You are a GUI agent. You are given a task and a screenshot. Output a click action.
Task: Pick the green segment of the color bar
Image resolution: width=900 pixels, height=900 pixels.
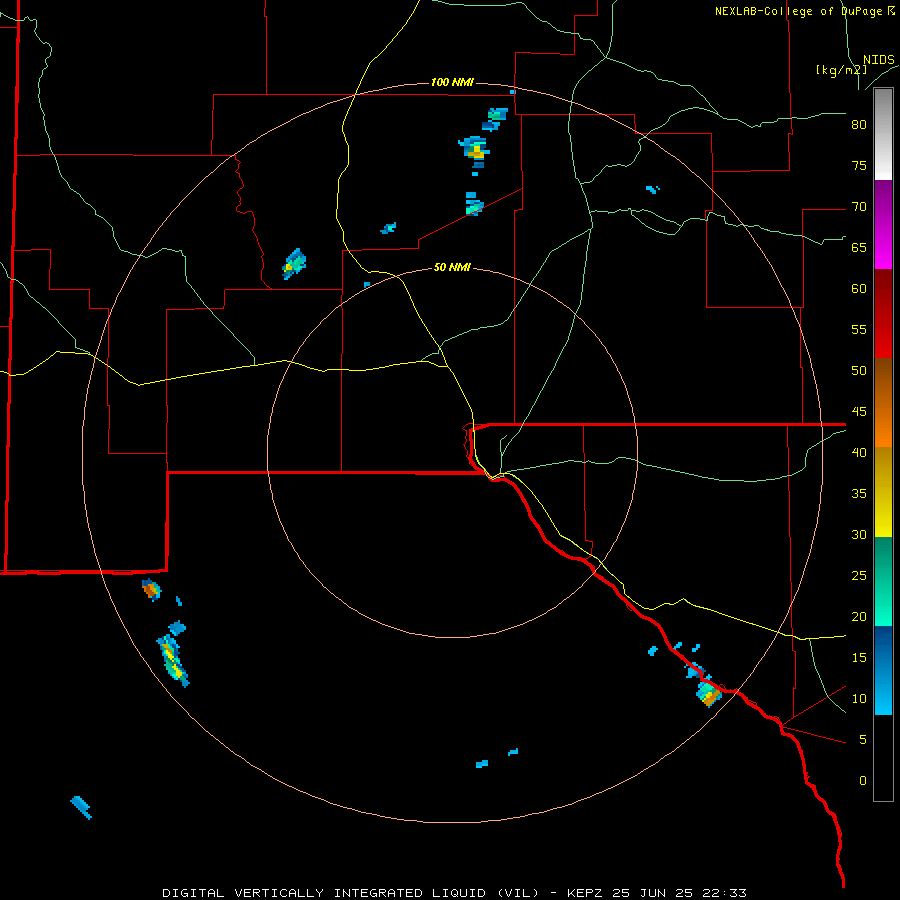[883, 581]
